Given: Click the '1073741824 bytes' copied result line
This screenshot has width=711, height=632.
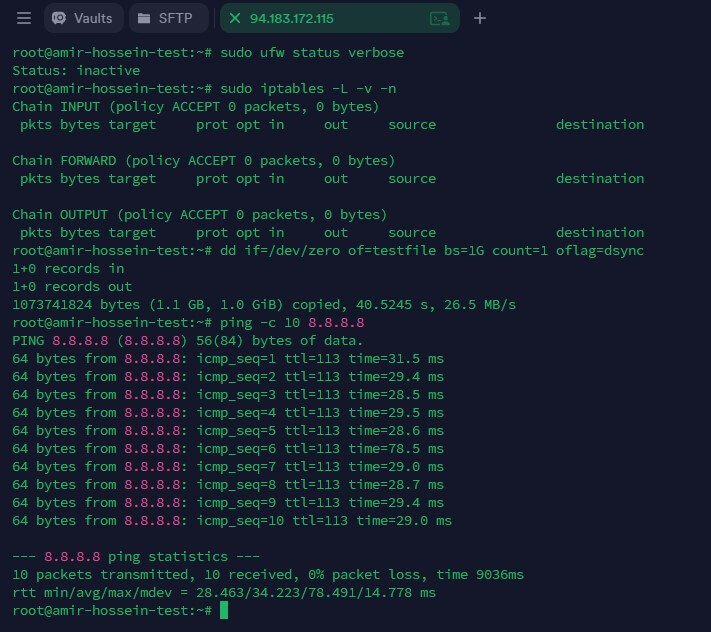Looking at the screenshot, I should point(264,304).
